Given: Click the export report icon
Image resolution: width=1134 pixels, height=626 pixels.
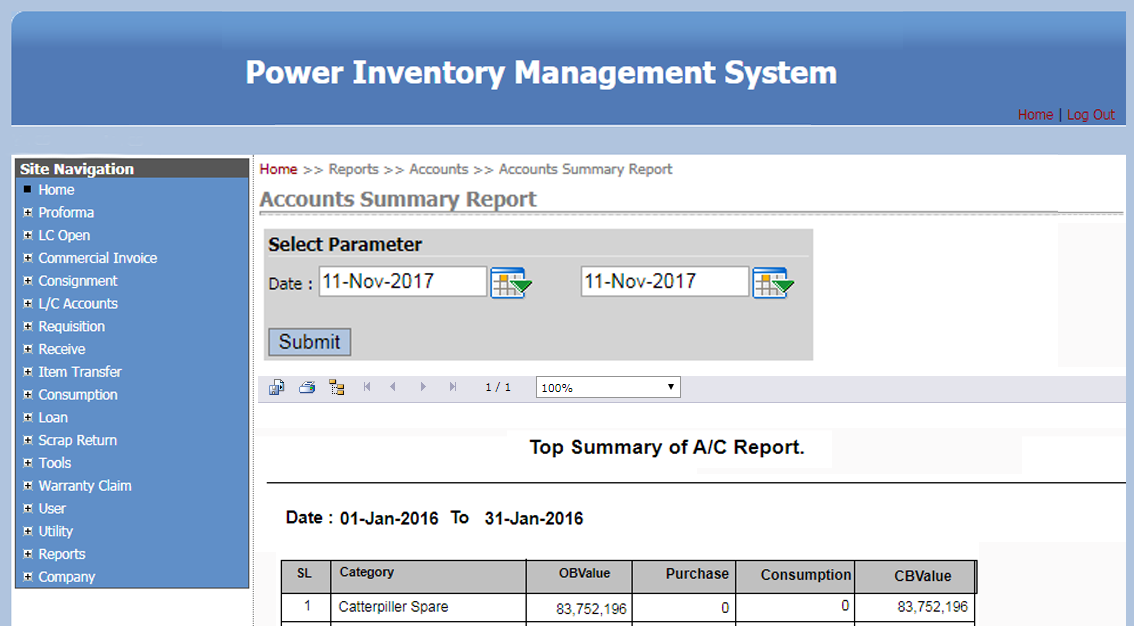Looking at the screenshot, I should [x=277, y=387].
